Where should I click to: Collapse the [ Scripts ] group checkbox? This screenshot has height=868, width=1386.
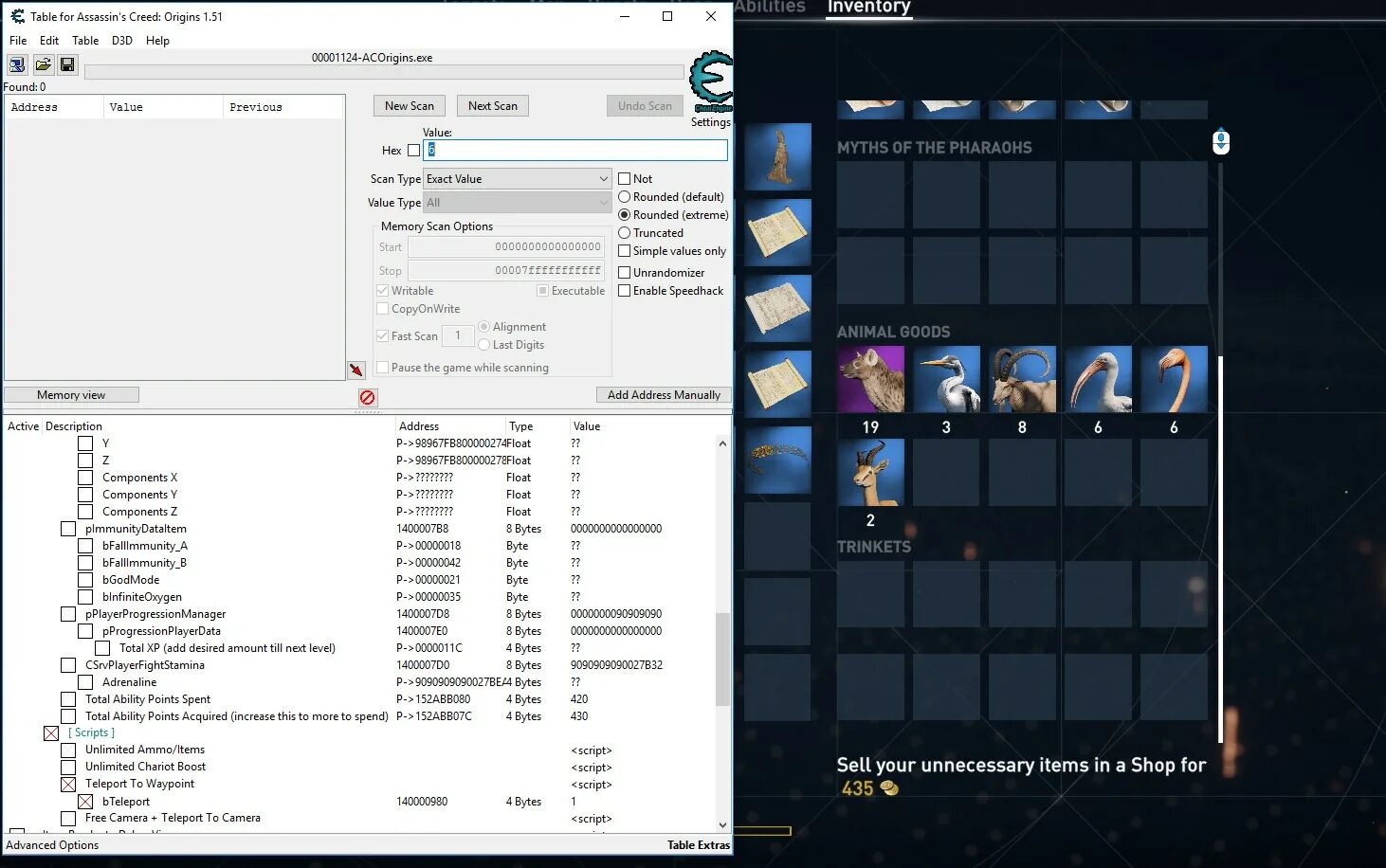(x=51, y=733)
